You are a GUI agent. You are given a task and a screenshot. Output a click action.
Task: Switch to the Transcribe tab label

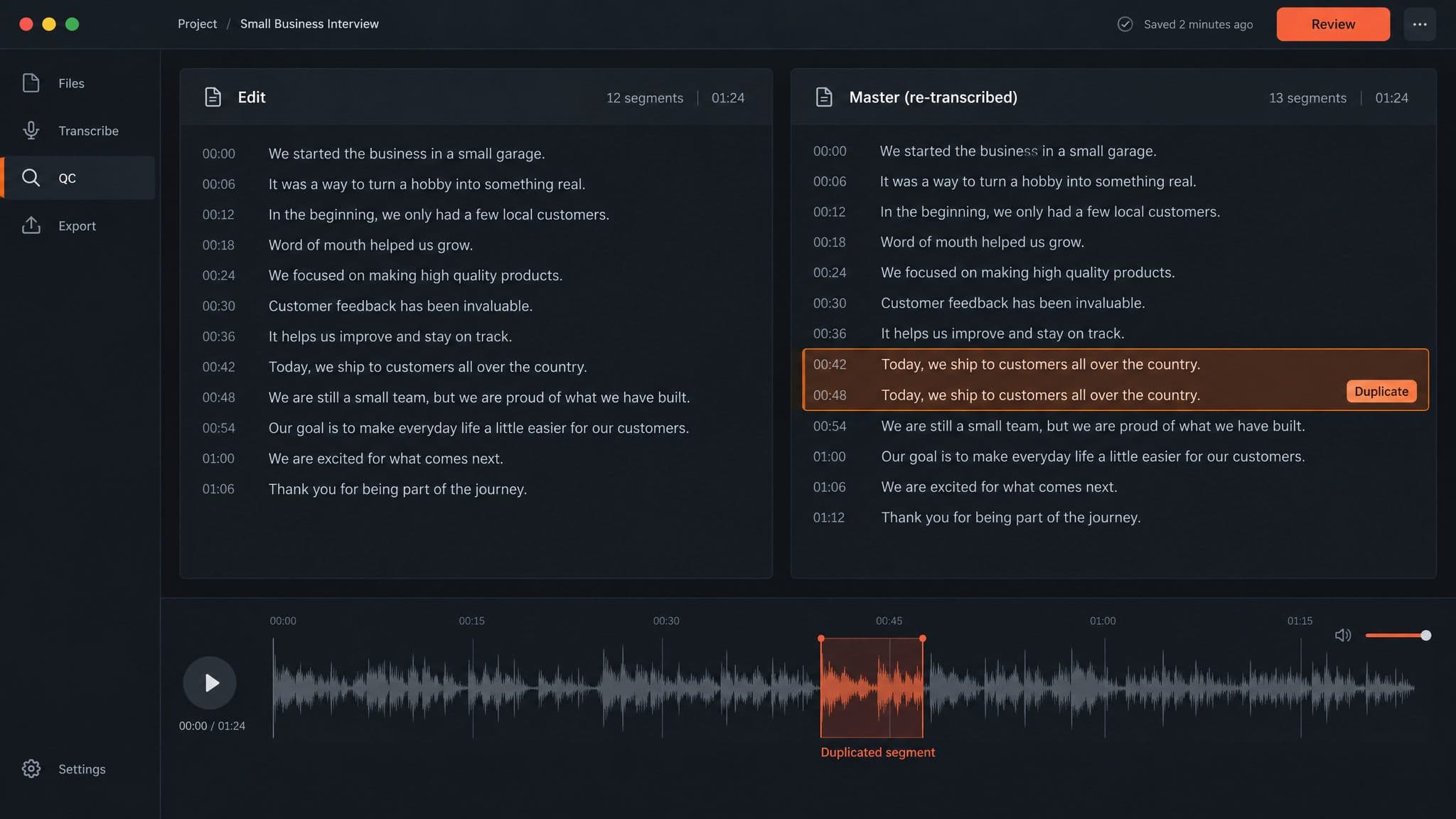[88, 131]
